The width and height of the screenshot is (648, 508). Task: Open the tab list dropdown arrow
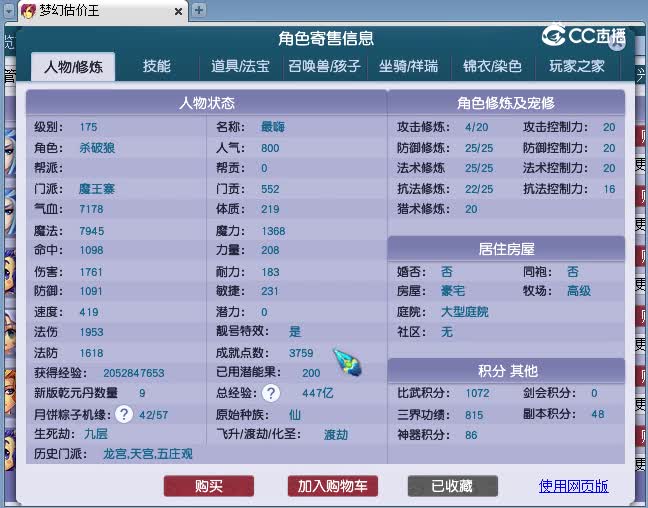click(x=9, y=11)
